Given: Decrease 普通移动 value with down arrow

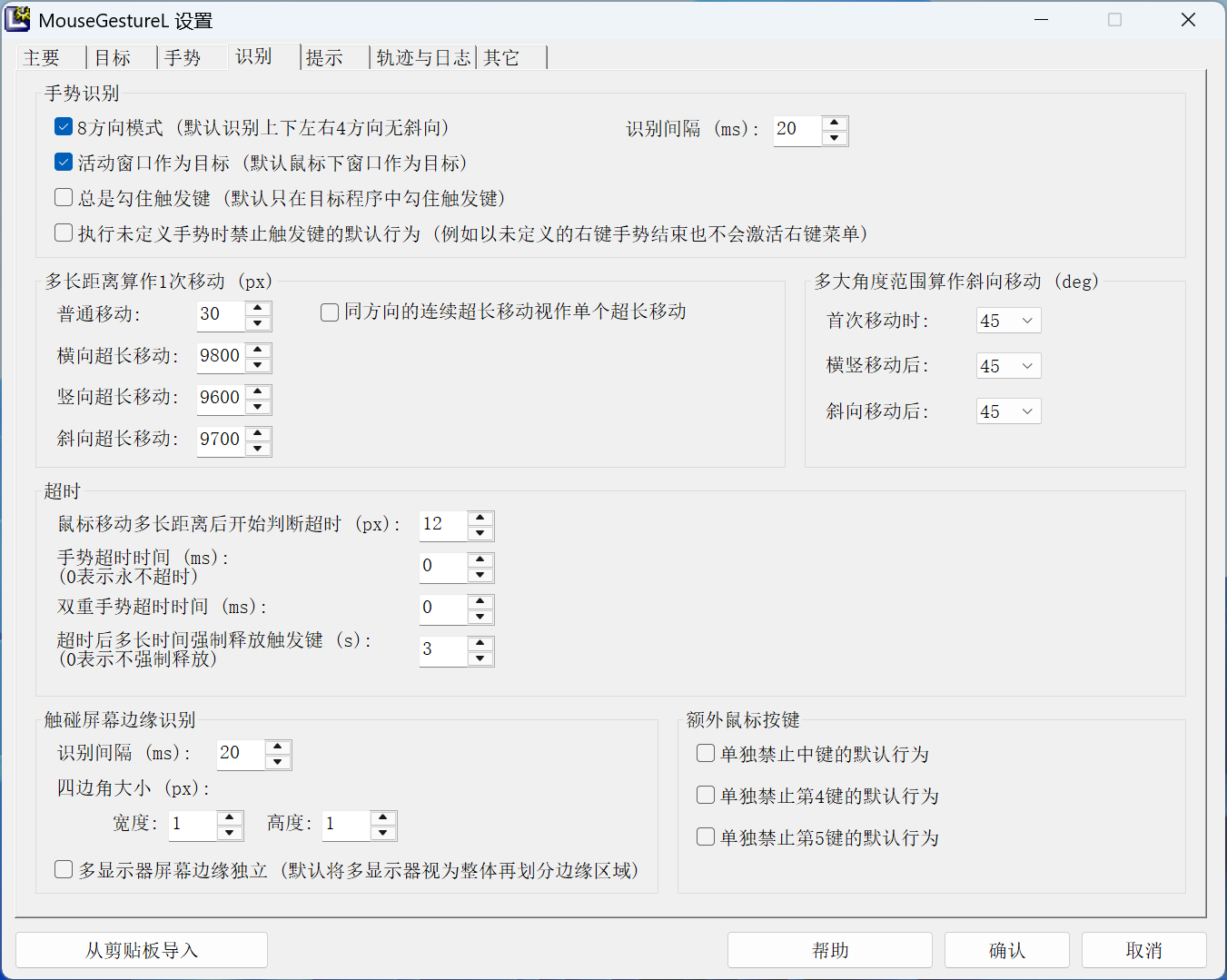Looking at the screenshot, I should pyautogui.click(x=258, y=323).
